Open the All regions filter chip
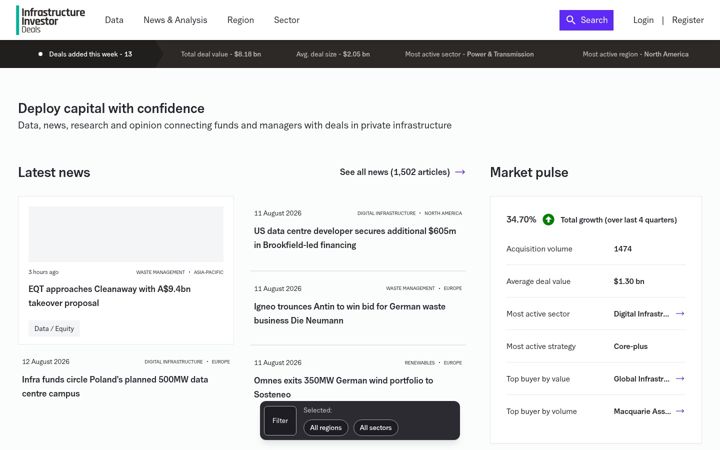Screen dimensions: 720x450 (x=326, y=428)
